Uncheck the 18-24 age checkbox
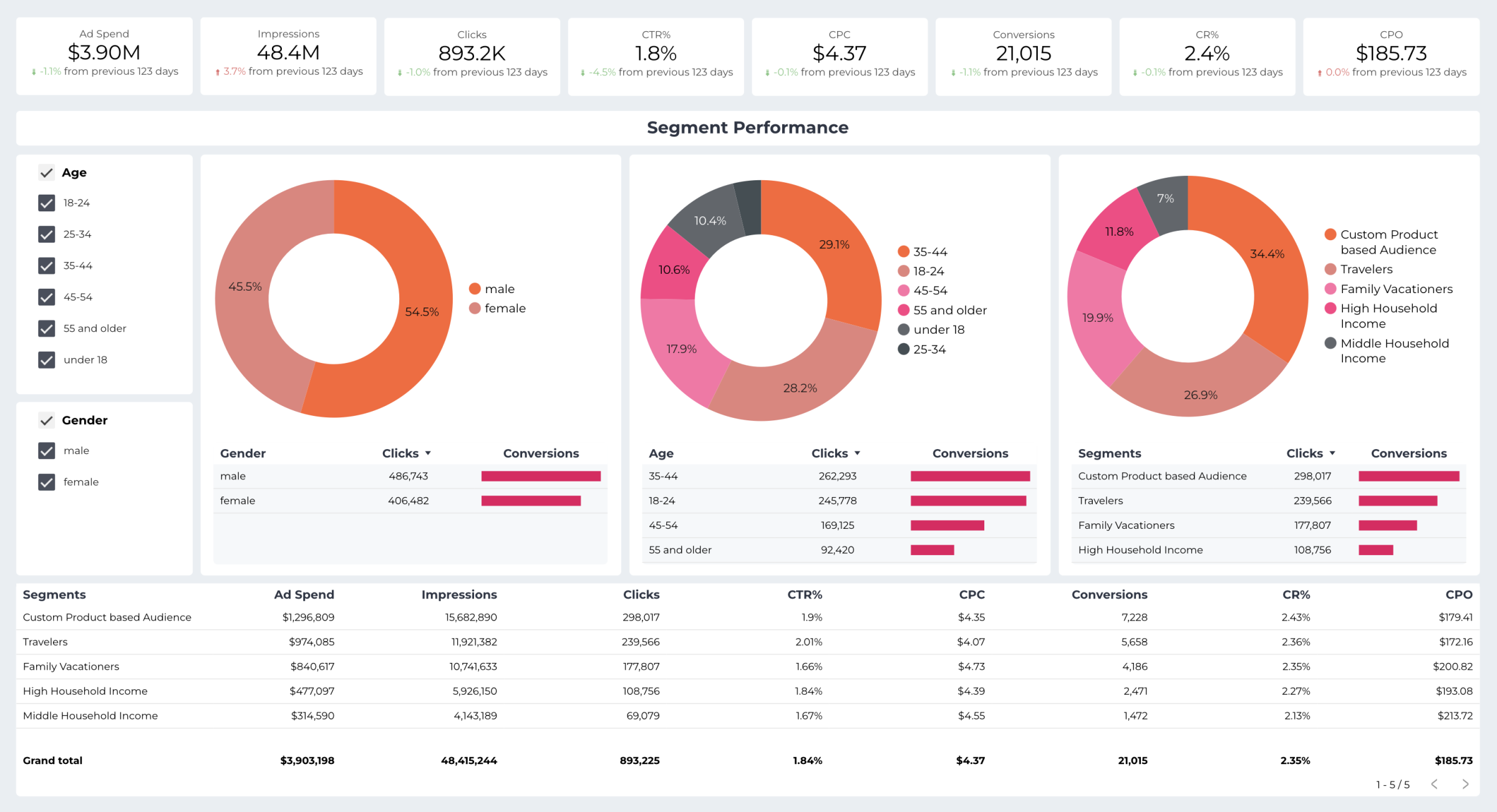 46,203
